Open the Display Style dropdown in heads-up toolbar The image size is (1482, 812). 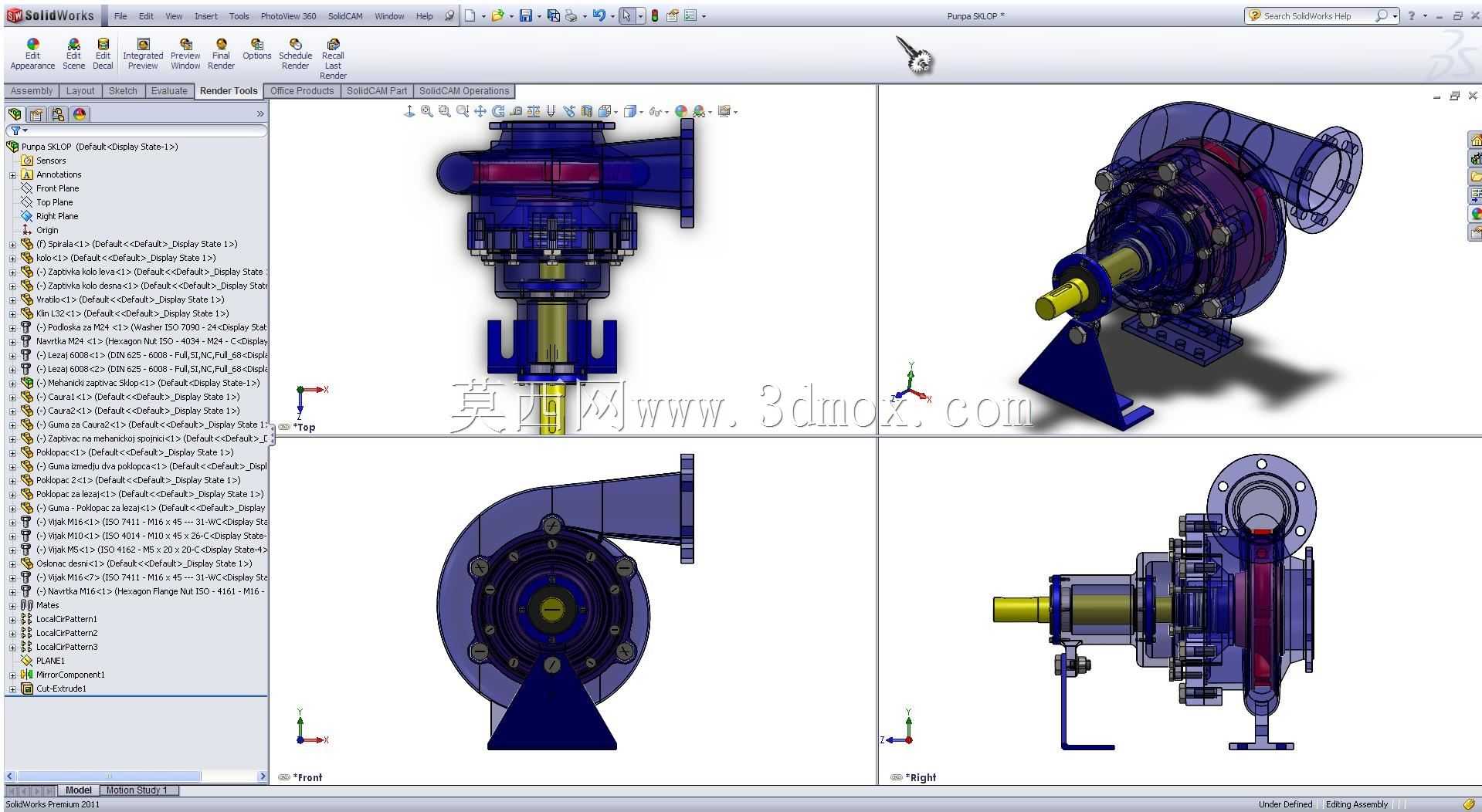click(643, 112)
